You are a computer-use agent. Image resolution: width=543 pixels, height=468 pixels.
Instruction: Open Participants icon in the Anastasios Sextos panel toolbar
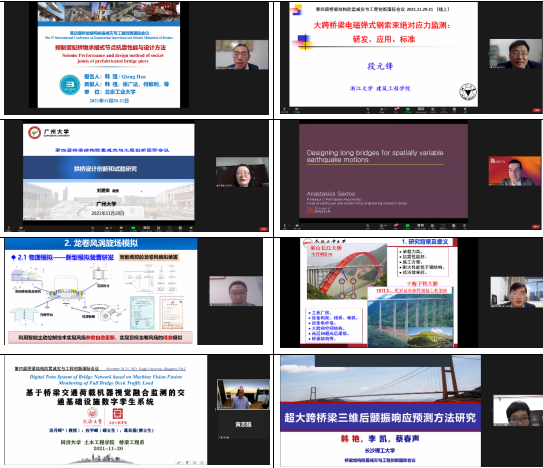(x=381, y=226)
